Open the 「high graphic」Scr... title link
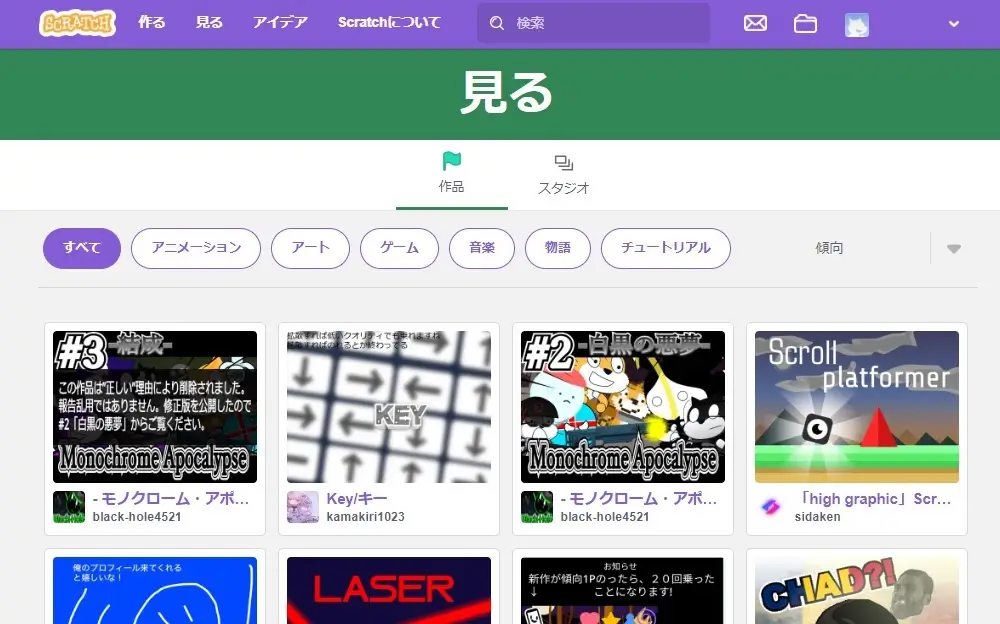 [x=875, y=499]
